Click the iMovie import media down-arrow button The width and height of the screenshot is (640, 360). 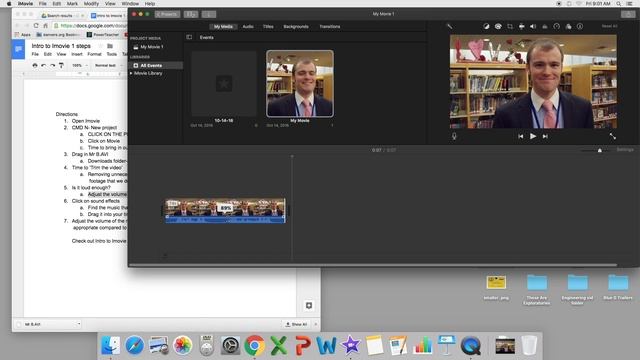coord(209,14)
